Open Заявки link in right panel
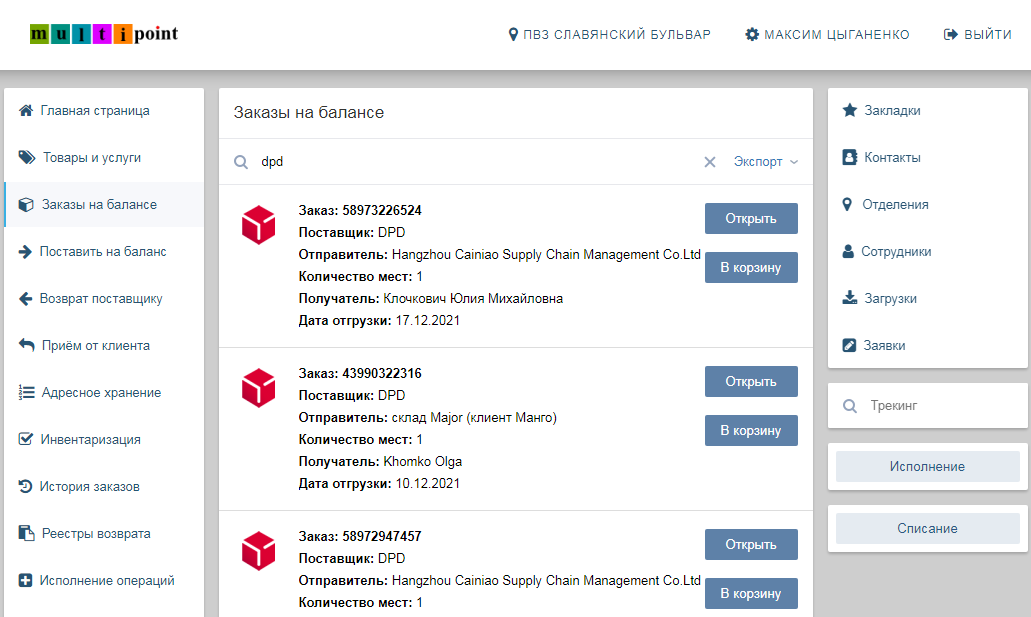This screenshot has width=1031, height=617. click(927, 345)
